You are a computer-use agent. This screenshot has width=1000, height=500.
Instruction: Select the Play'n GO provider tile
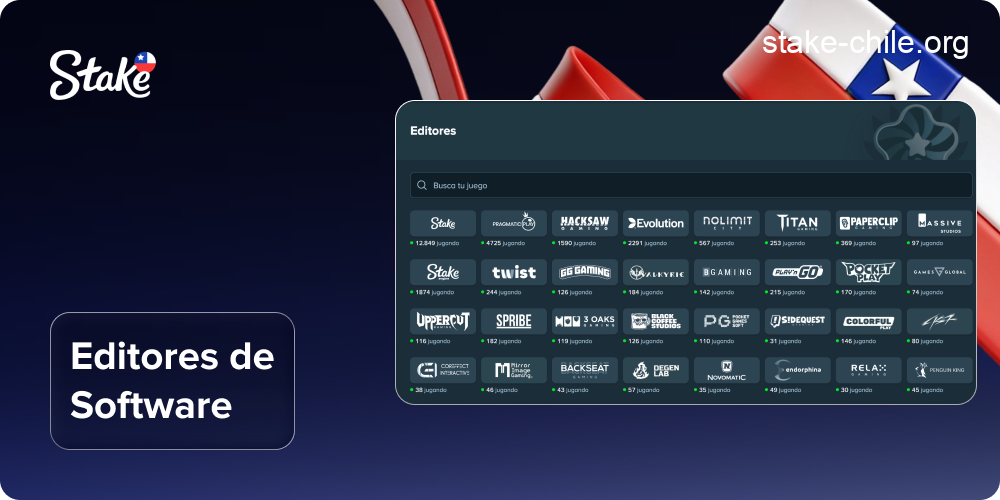click(x=798, y=272)
